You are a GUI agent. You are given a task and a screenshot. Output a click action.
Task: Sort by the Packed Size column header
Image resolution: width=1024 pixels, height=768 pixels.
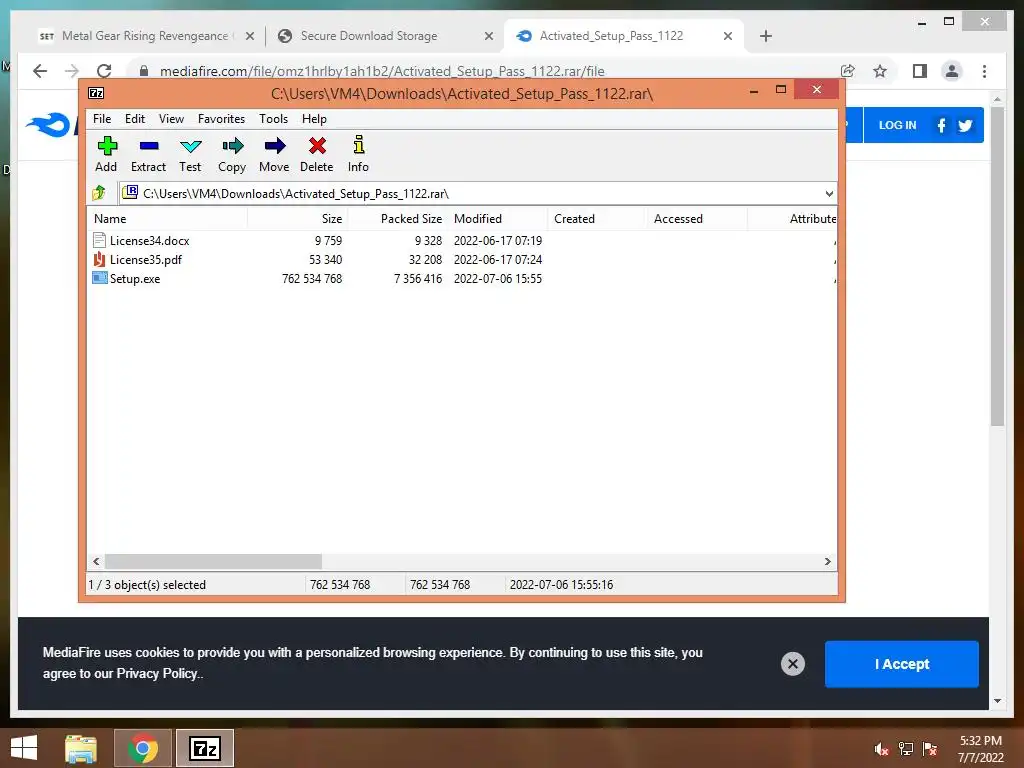click(x=398, y=219)
